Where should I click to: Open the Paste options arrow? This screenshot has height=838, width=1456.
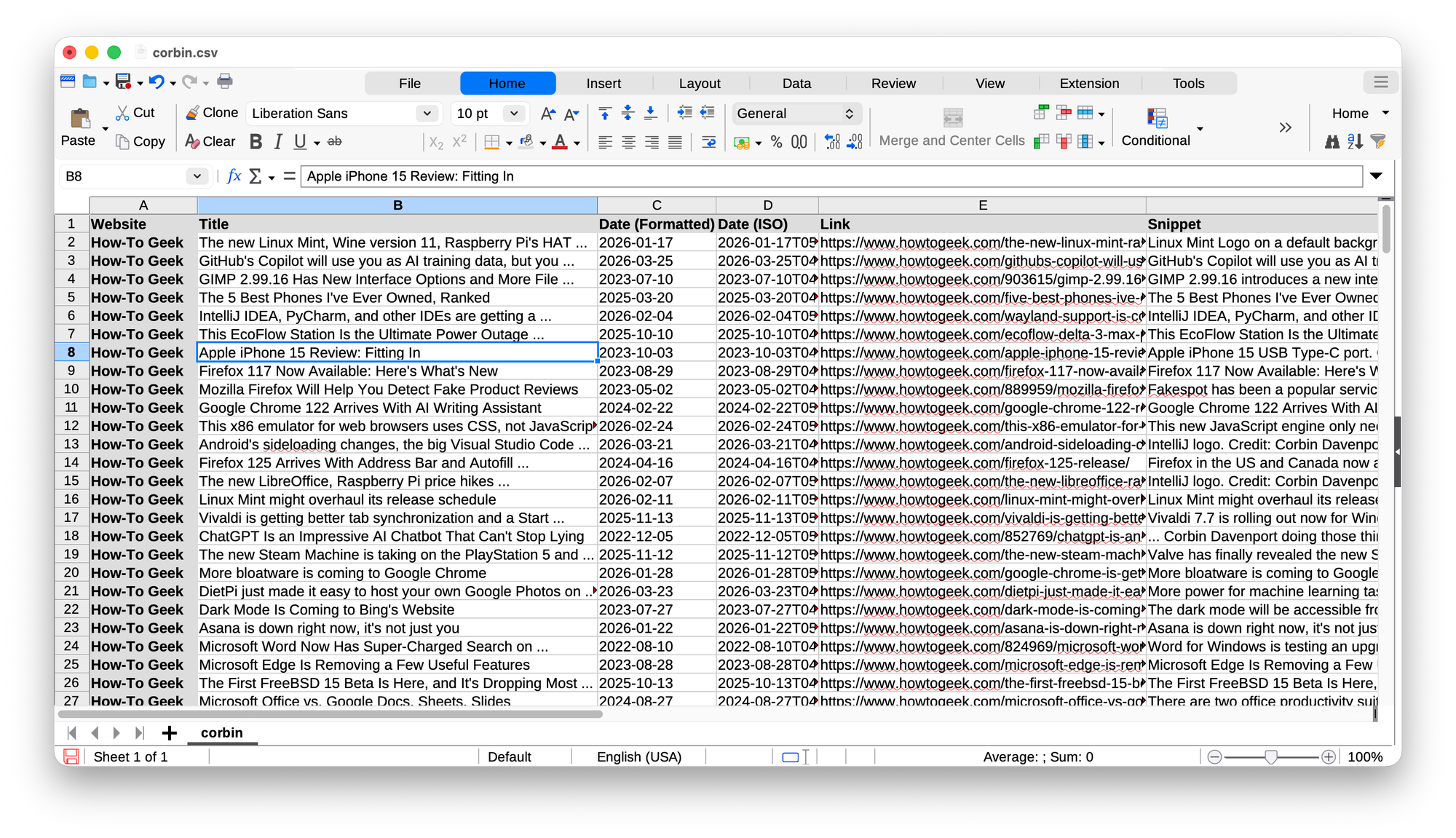click(x=105, y=129)
